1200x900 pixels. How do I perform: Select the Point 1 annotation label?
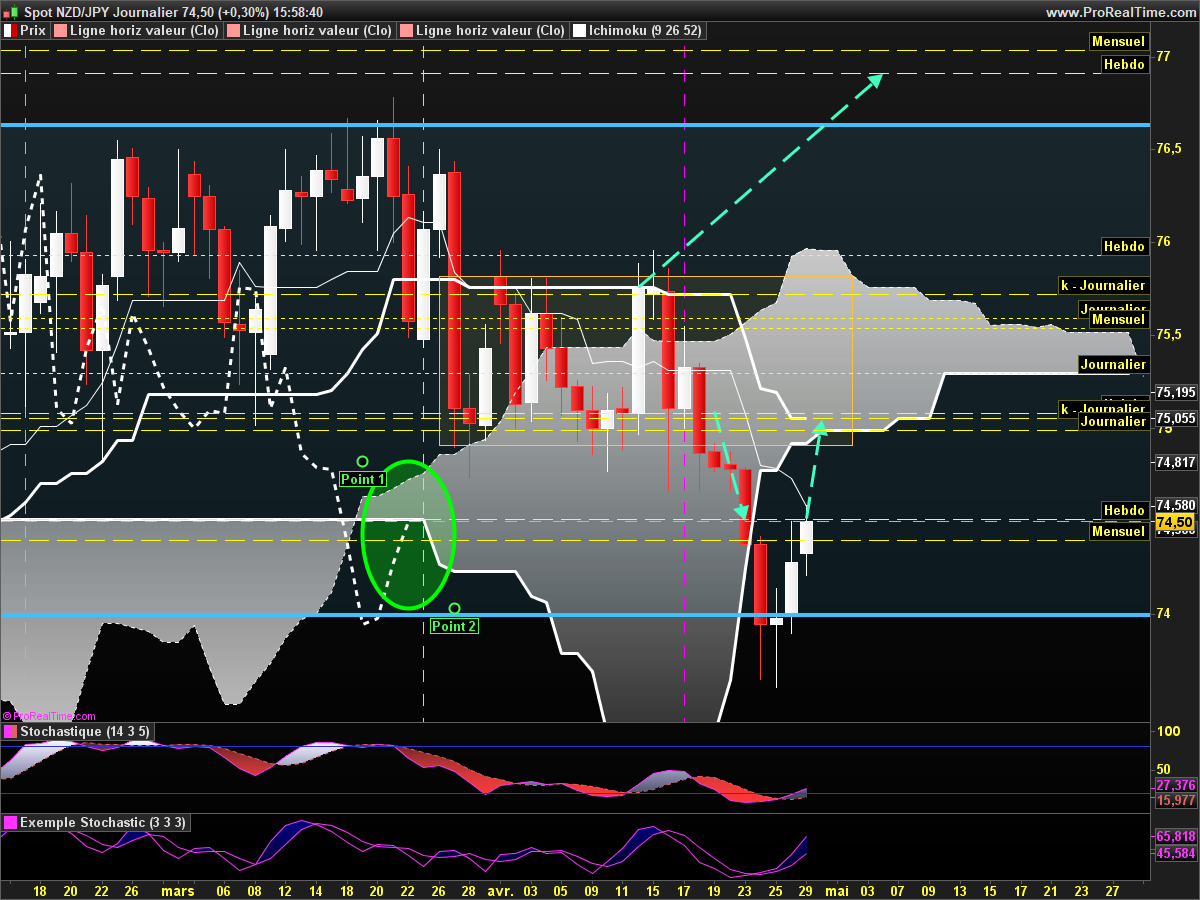(363, 479)
